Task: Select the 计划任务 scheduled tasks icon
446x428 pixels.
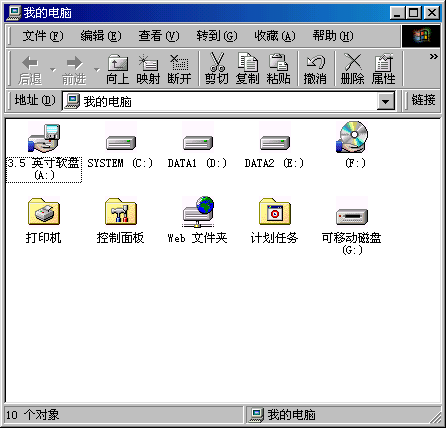Action: pos(275,211)
